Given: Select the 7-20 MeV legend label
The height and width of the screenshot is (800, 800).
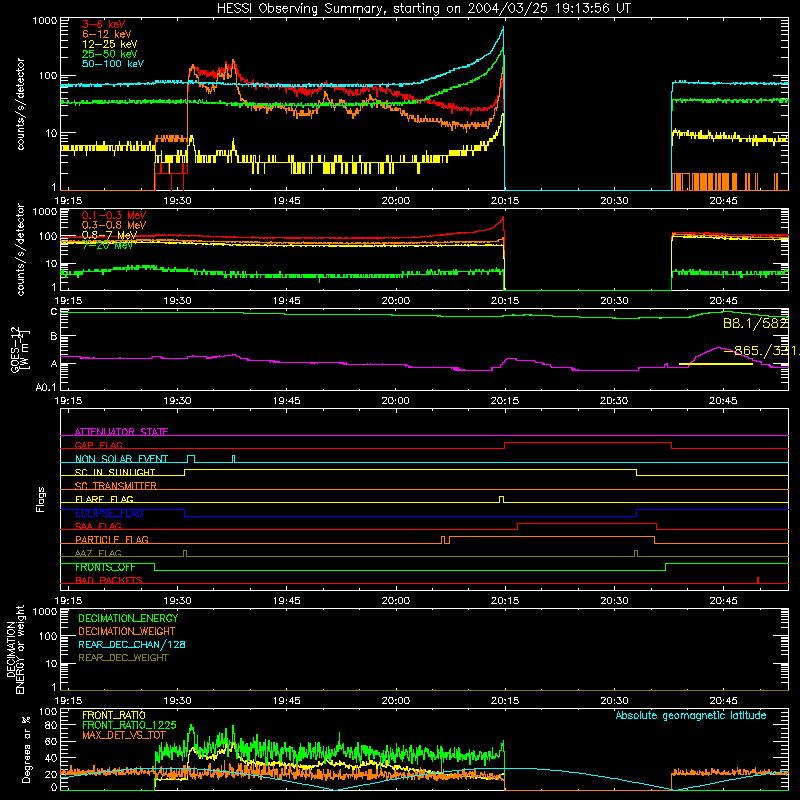Looking at the screenshot, I should 108,245.
